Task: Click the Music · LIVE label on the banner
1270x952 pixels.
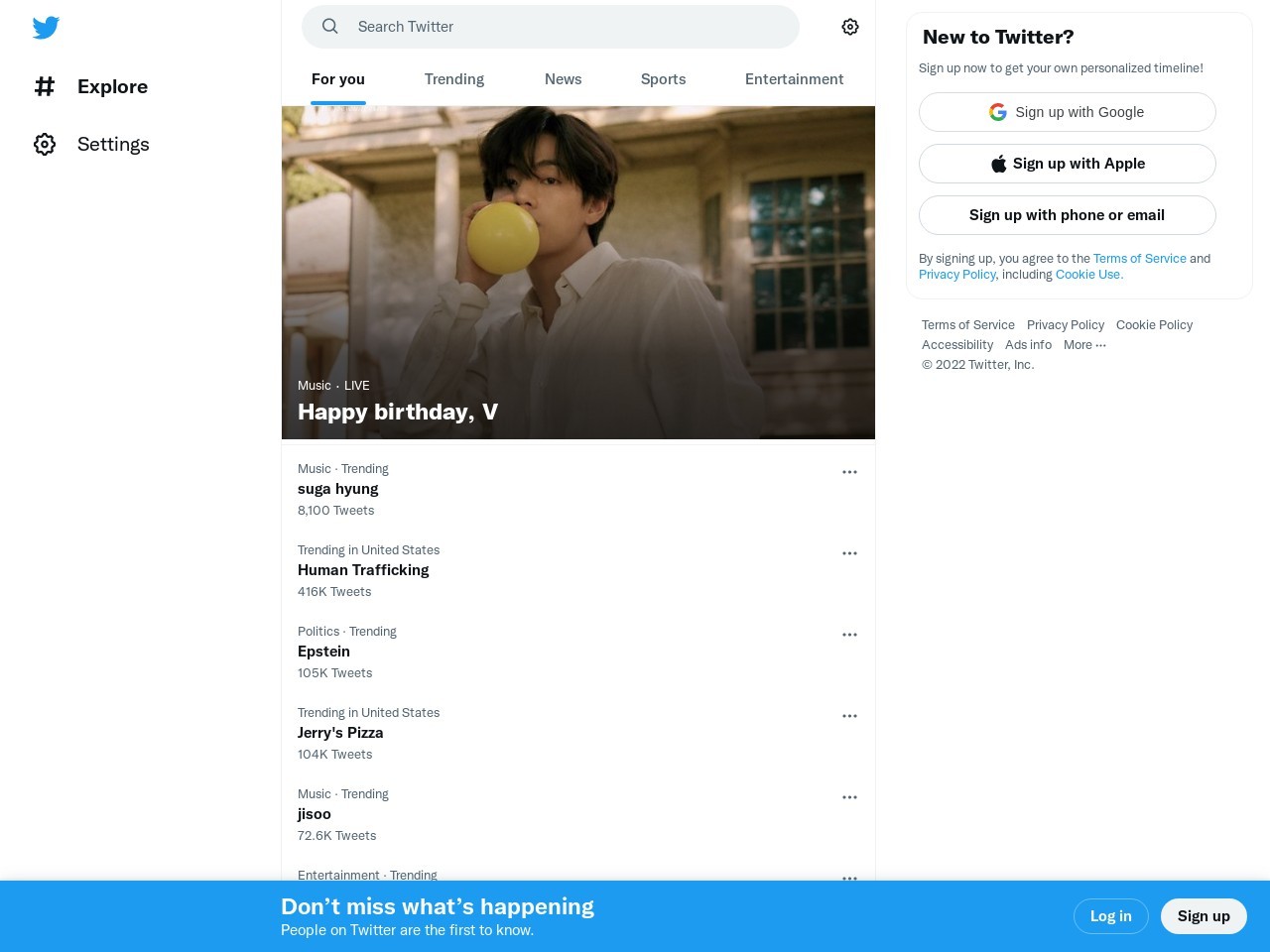Action: tap(333, 386)
